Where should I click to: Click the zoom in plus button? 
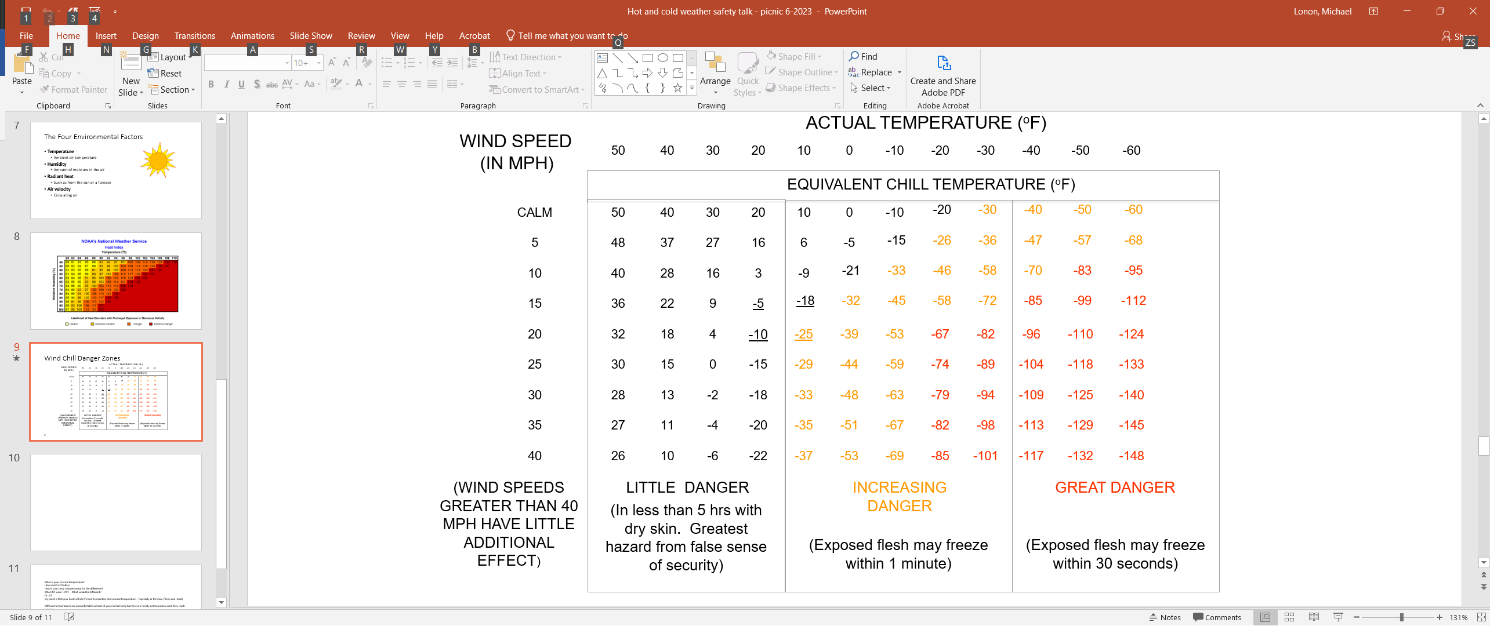(1438, 617)
